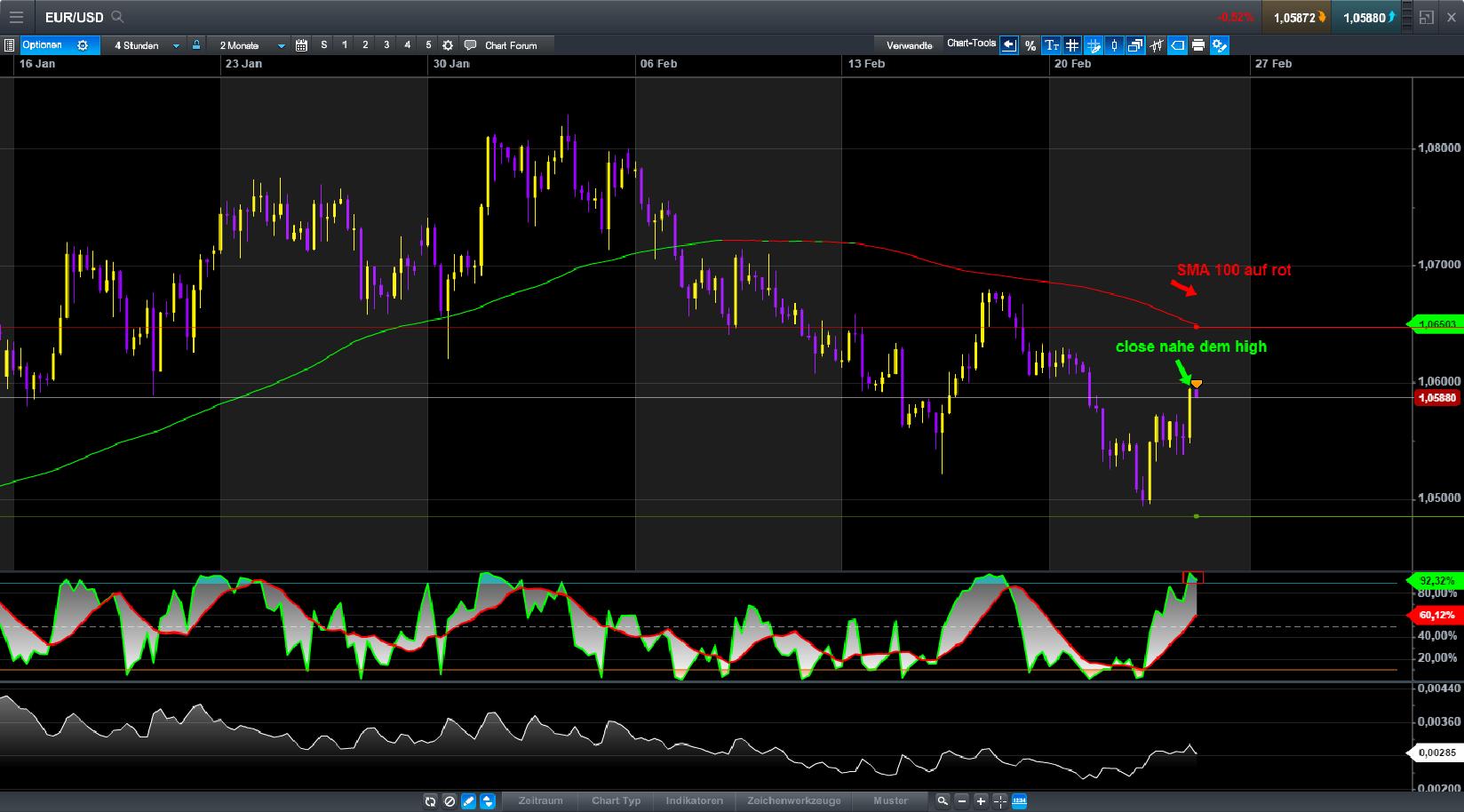Open the Zeichenwerkzeuge menu
This screenshot has height=812, width=1464.
794,800
